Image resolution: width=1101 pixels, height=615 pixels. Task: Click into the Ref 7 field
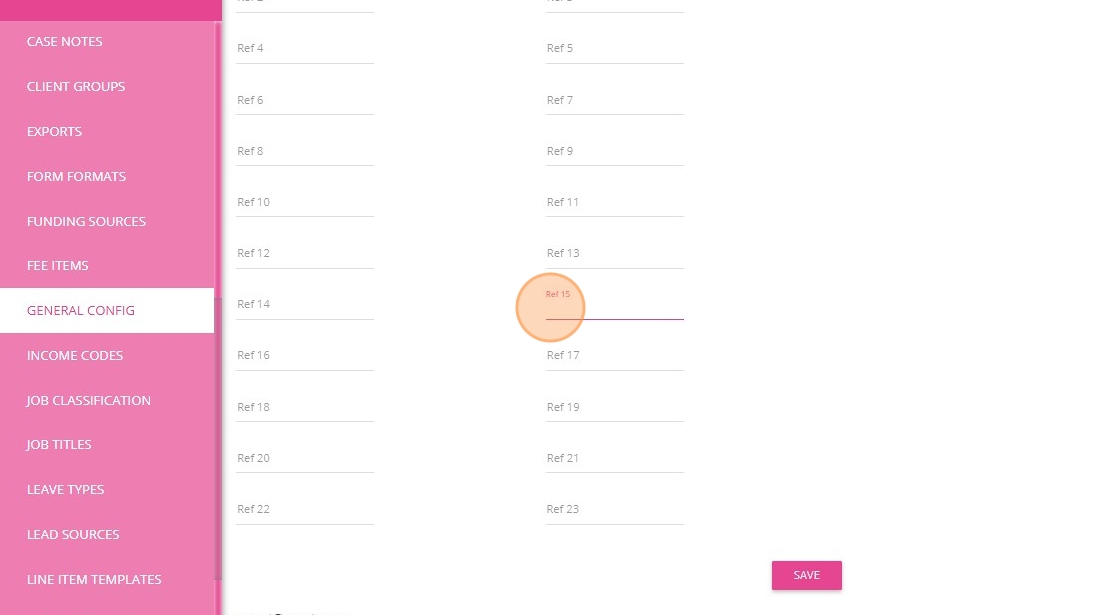click(x=614, y=100)
